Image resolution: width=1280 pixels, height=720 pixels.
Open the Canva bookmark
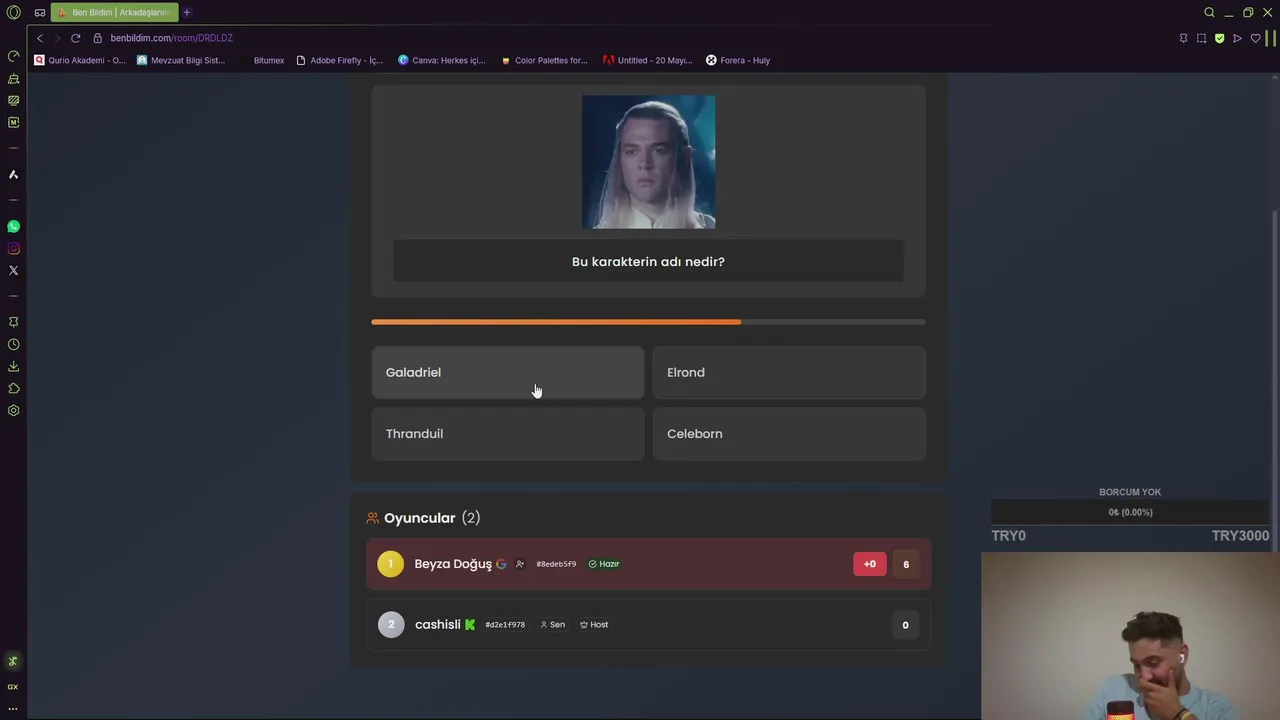(442, 60)
